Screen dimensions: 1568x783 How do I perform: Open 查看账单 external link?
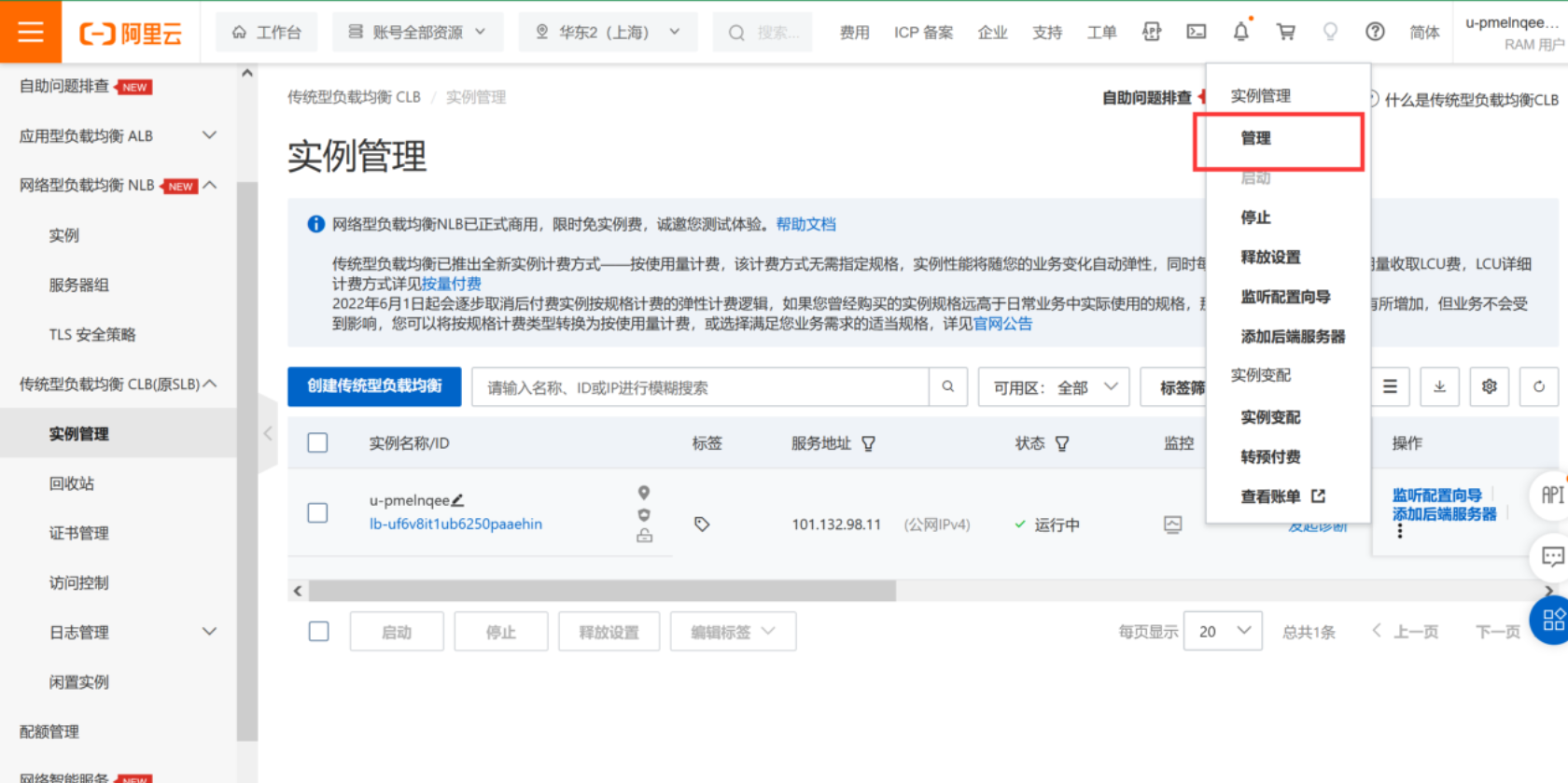tap(1282, 496)
